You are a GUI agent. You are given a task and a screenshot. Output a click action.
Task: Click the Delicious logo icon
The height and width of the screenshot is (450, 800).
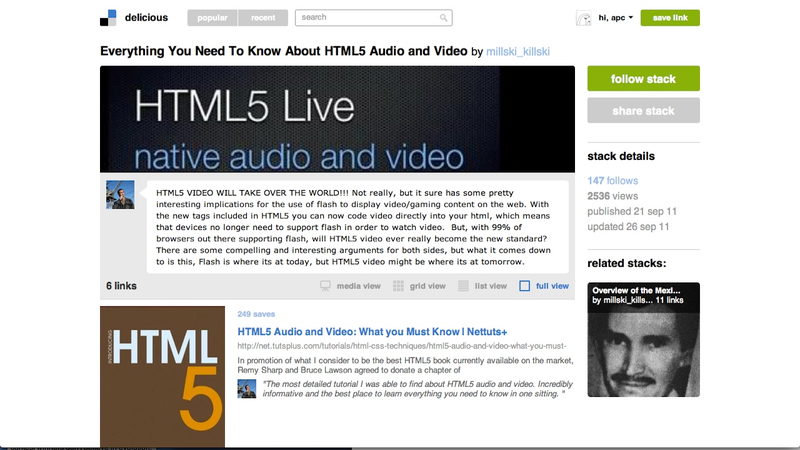108,18
